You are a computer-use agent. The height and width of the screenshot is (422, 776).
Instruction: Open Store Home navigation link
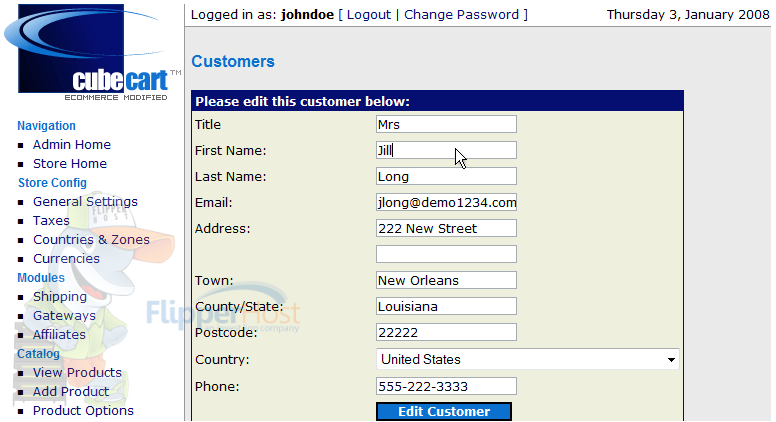click(70, 164)
